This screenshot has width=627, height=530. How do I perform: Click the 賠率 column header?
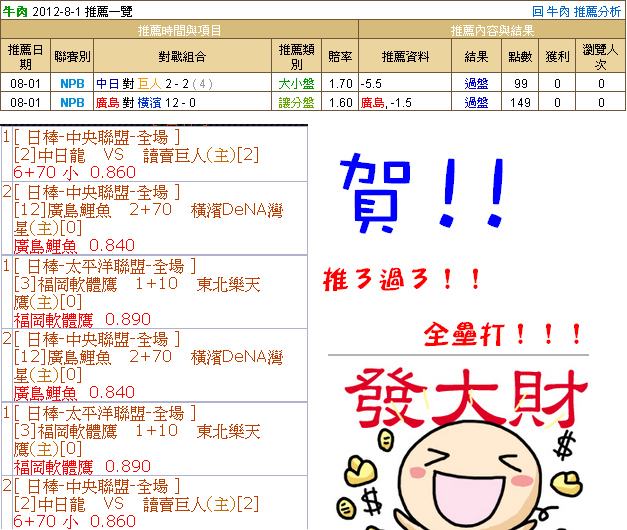point(340,56)
